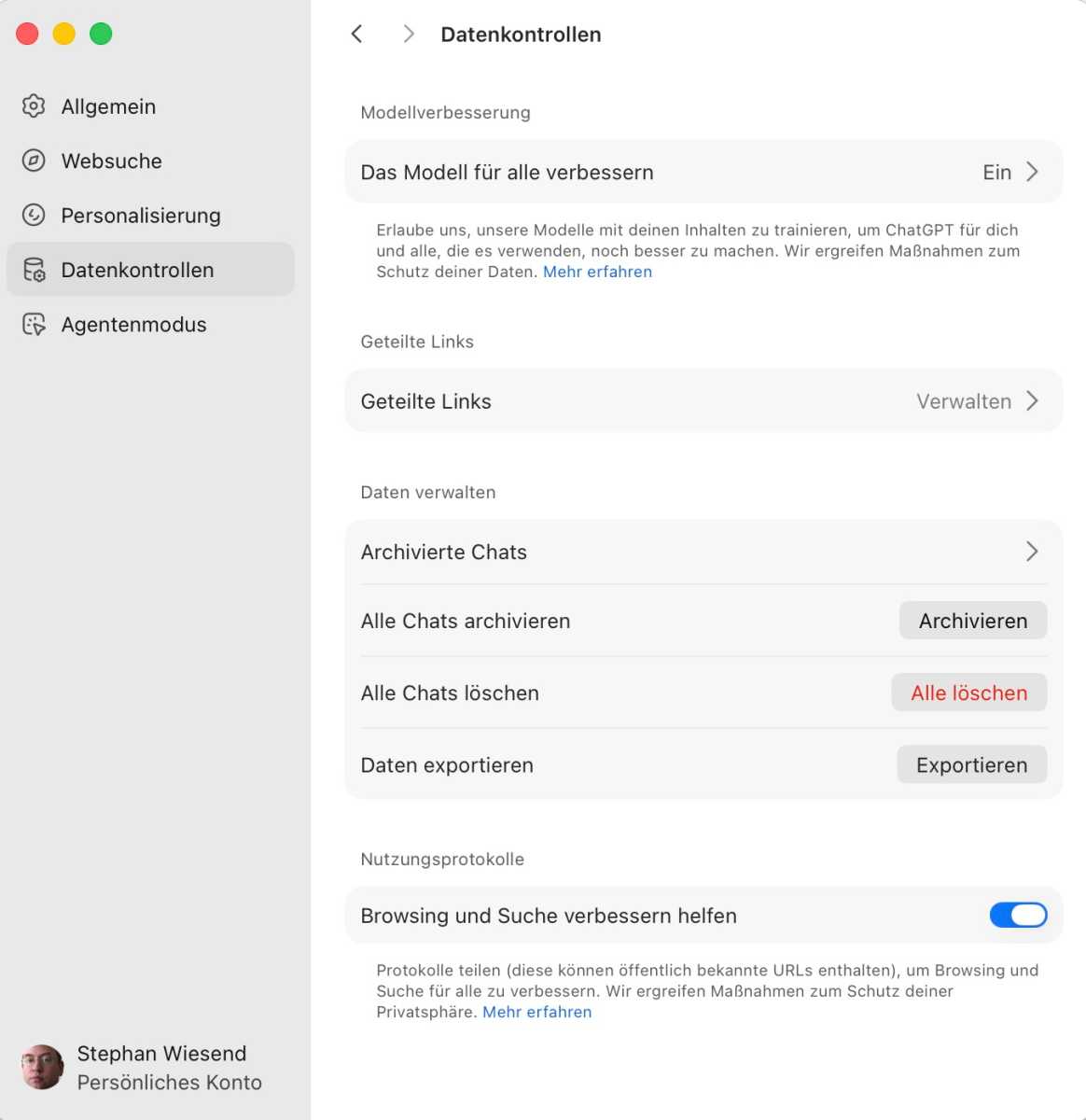Screen dimensions: 1086x1120
Task: Select the Personalisierung sidebar icon
Action: [x=34, y=216]
